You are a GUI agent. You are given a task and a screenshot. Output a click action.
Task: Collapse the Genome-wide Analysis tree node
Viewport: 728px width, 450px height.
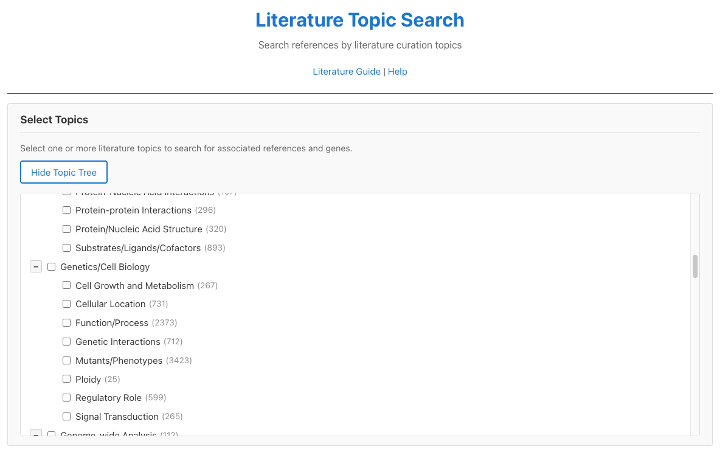tap(36, 434)
